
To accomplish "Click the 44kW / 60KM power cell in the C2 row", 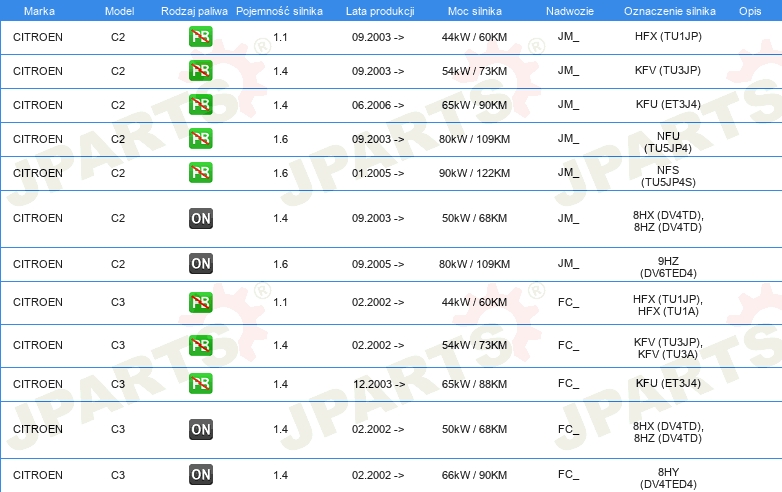I will [x=474, y=37].
